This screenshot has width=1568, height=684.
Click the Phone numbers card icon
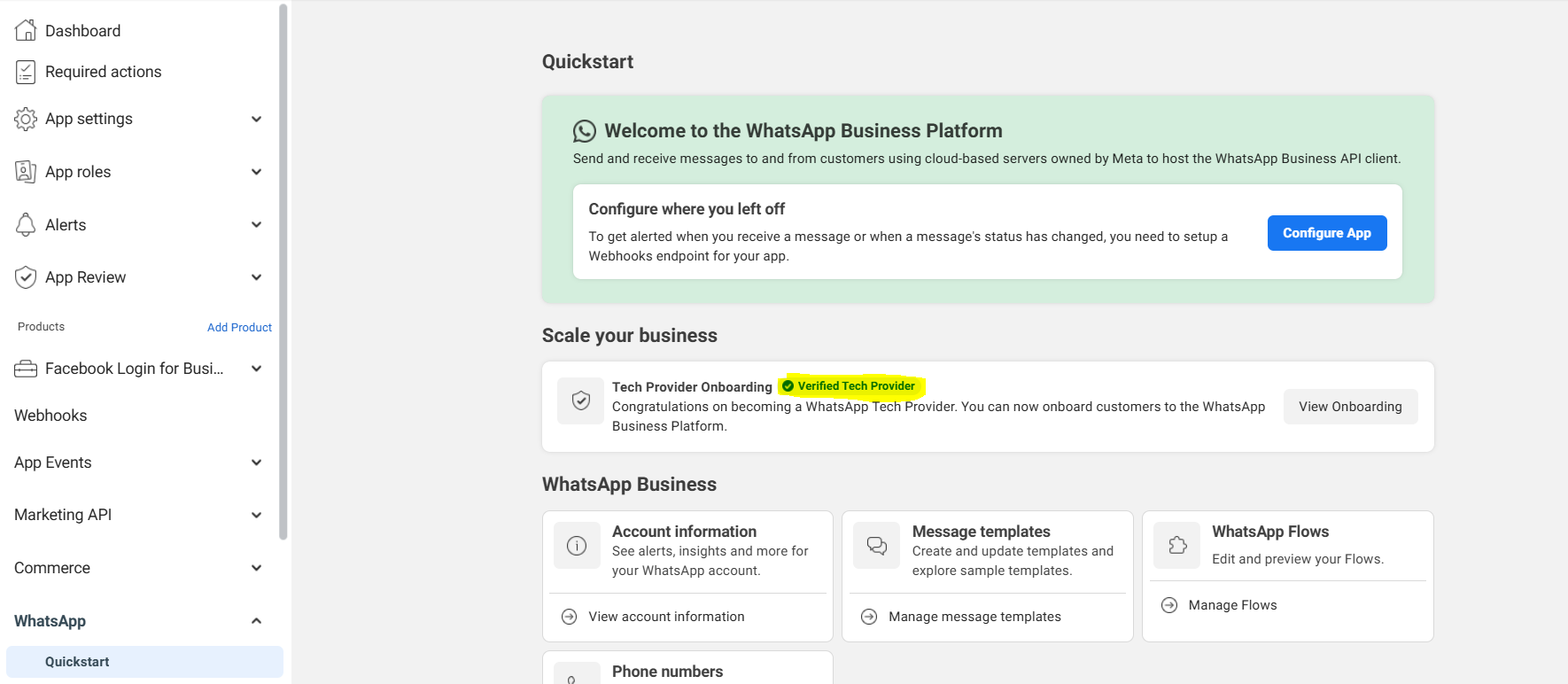pos(577,673)
